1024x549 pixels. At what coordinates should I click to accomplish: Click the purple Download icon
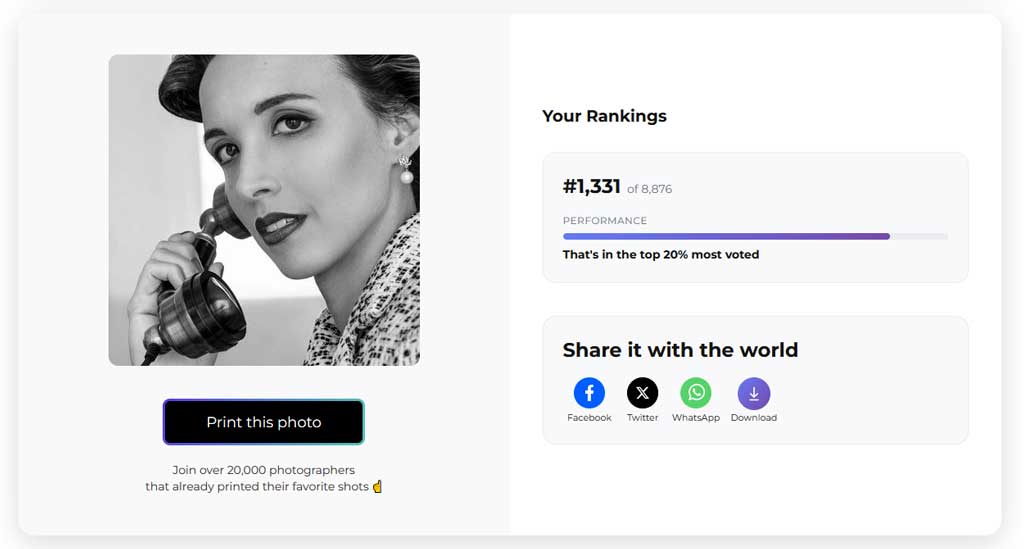point(753,393)
